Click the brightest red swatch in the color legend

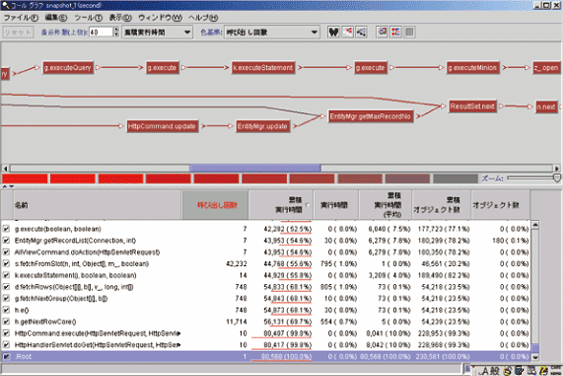click(25, 178)
